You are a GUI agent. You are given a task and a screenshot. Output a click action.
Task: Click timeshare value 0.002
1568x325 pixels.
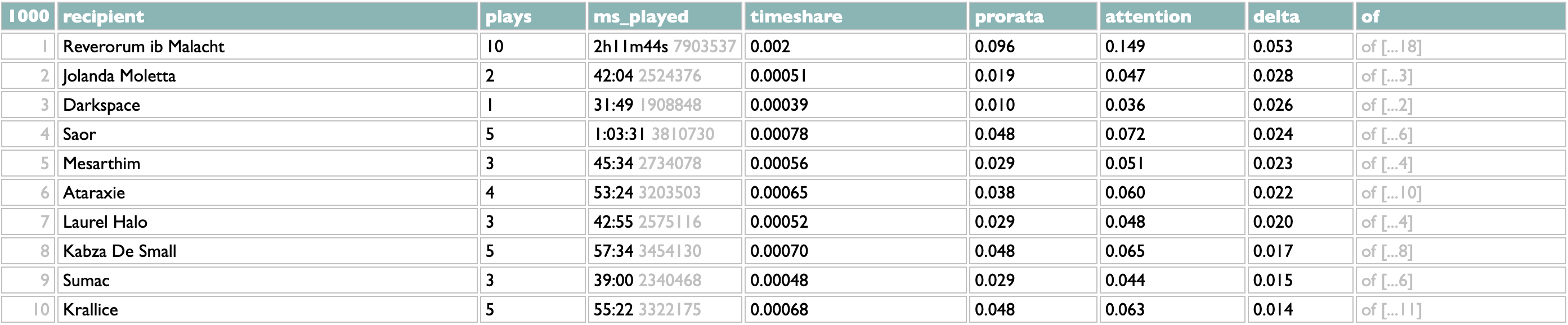[x=770, y=46]
